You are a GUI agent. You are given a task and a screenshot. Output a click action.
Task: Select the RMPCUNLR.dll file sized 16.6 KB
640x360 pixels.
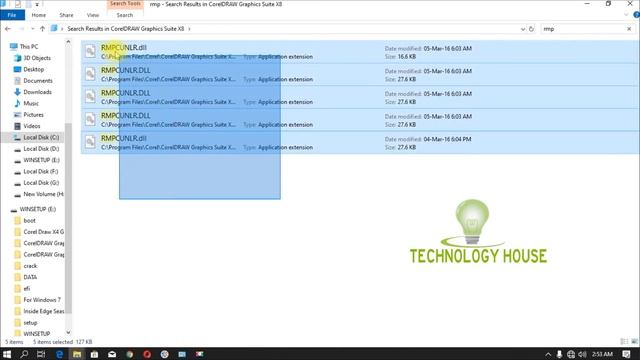pyautogui.click(x=360, y=52)
